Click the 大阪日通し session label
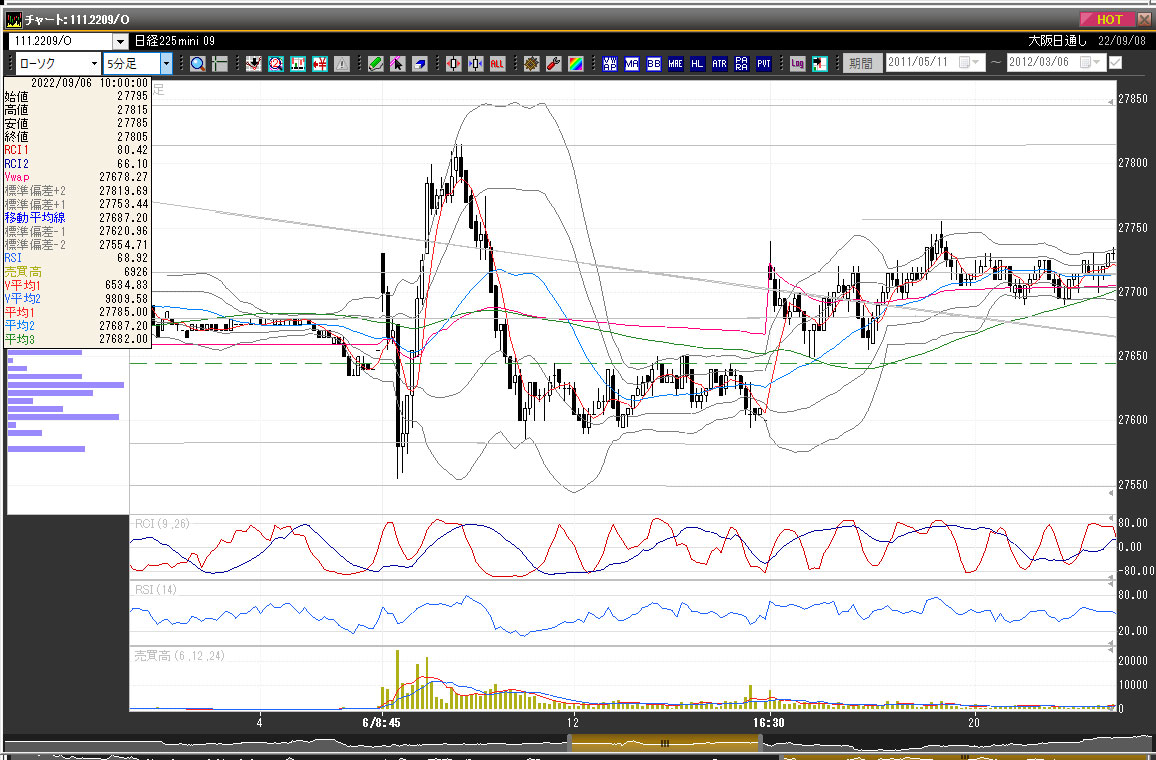 tap(1057, 41)
